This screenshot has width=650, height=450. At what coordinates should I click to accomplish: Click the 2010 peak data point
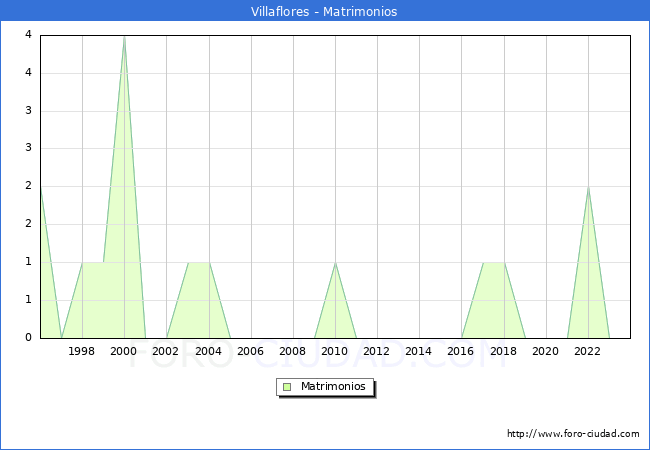335,263
